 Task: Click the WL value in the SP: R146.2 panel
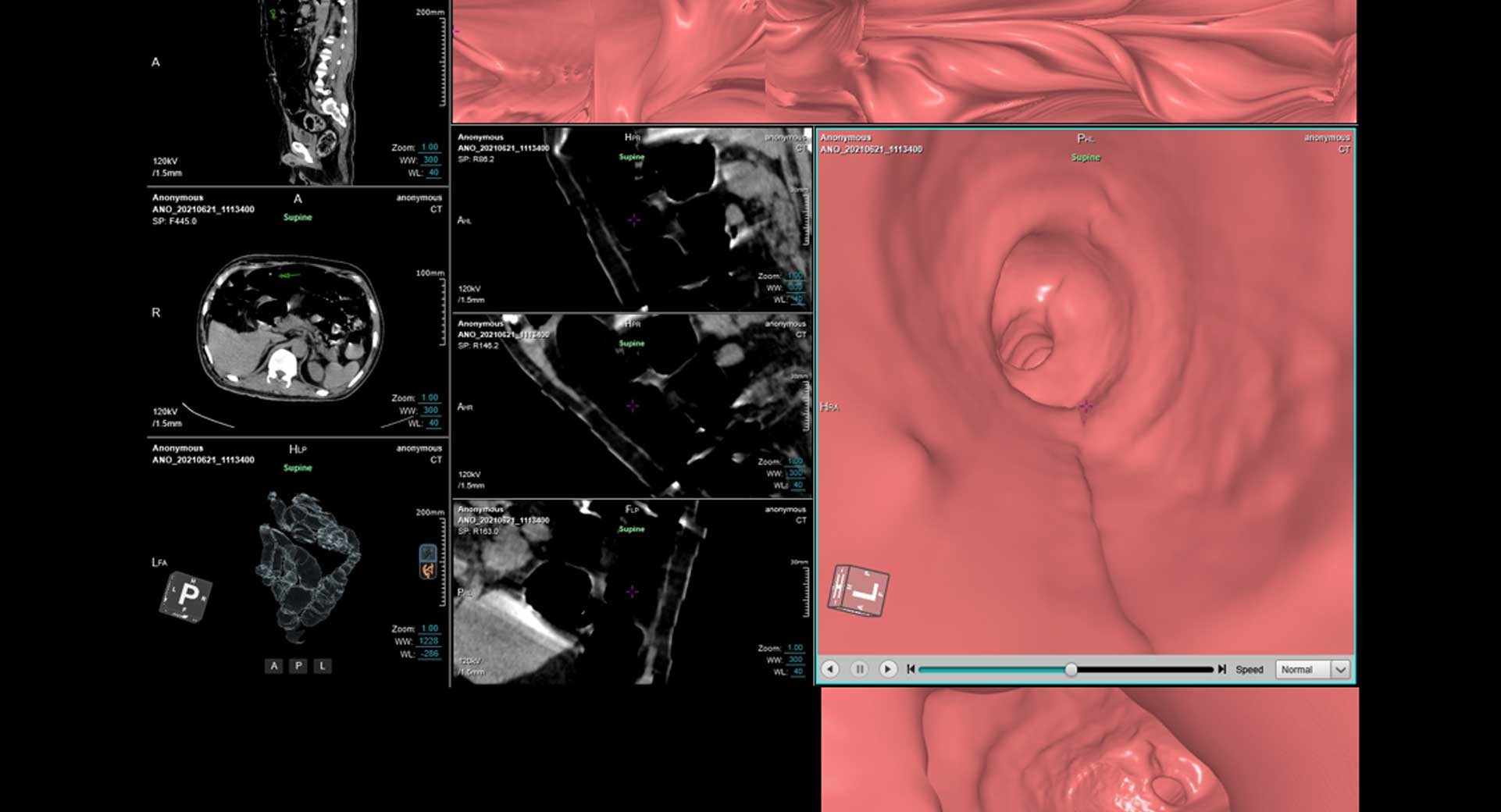pyautogui.click(x=798, y=486)
